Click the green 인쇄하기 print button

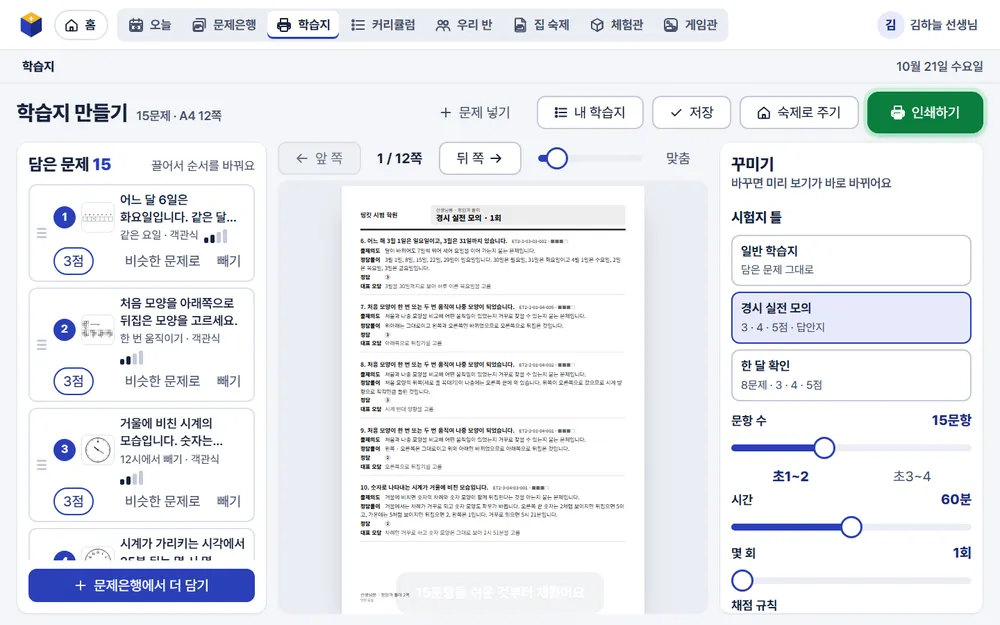click(925, 112)
